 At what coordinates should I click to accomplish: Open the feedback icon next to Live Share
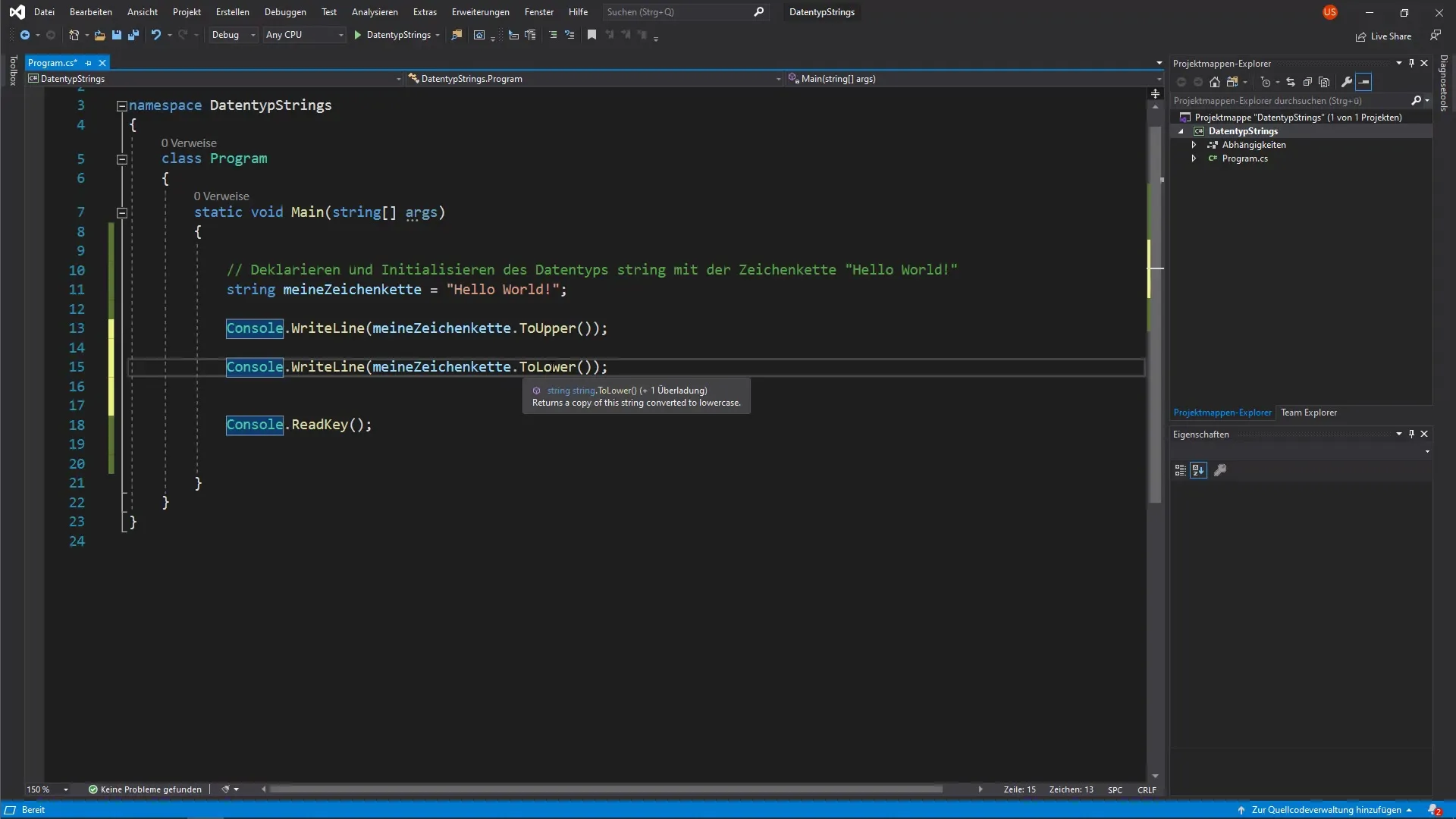point(1436,36)
